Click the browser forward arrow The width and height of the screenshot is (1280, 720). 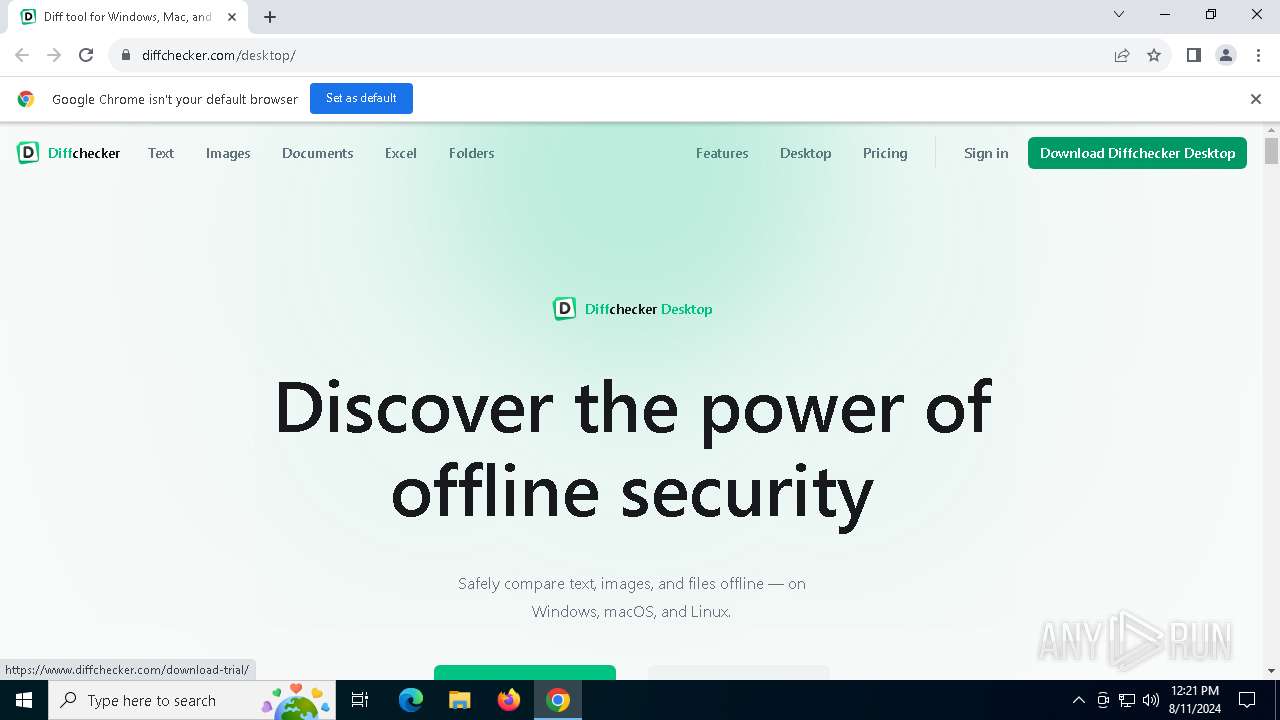[x=54, y=55]
